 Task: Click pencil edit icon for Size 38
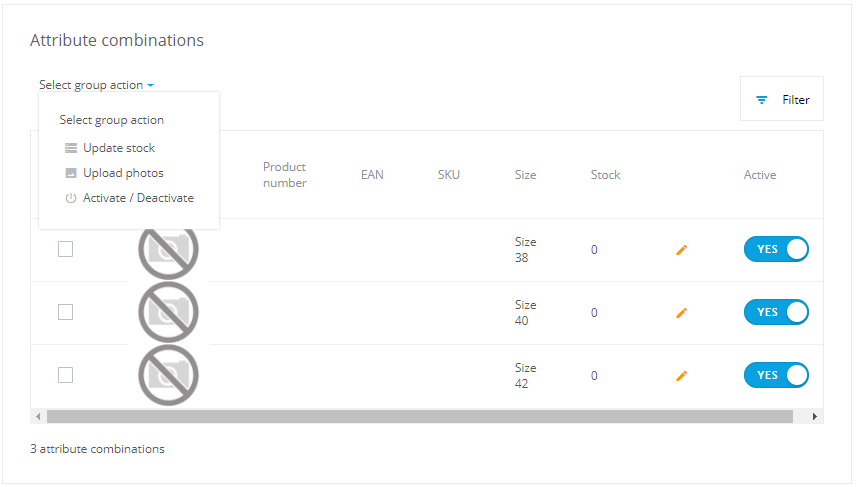click(682, 250)
